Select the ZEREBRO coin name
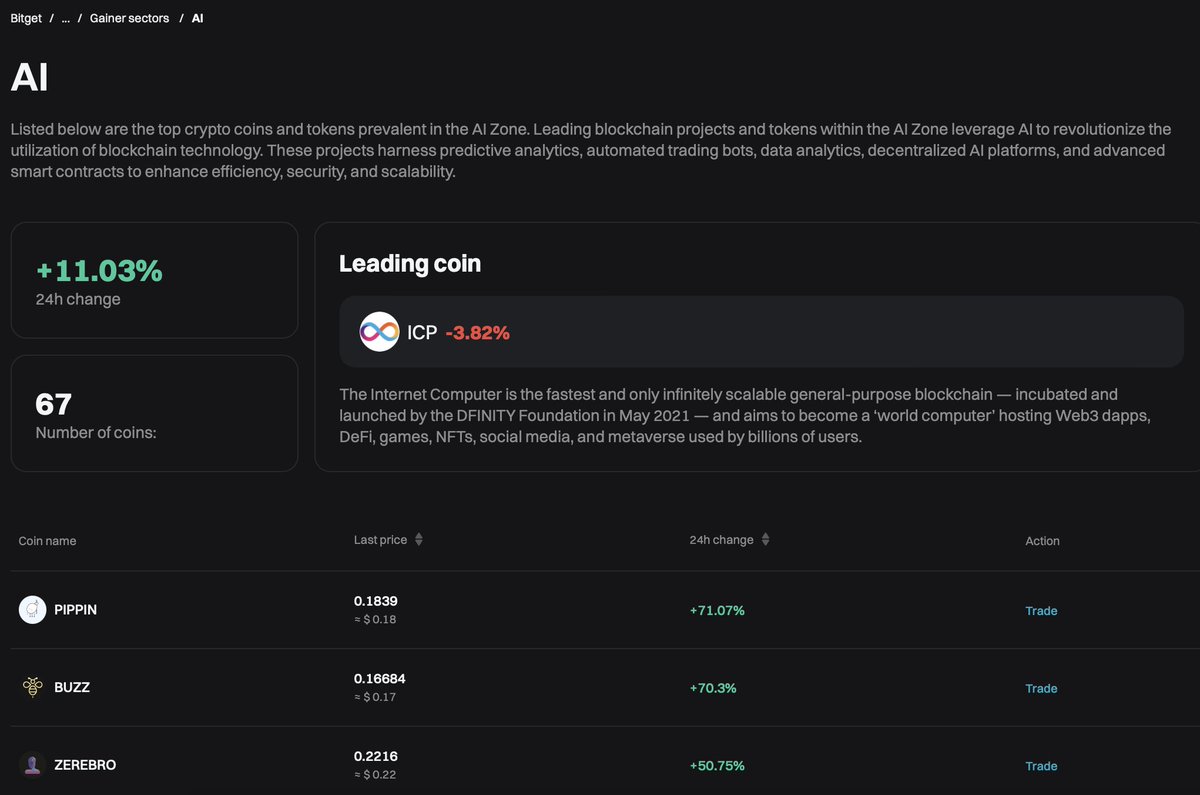This screenshot has height=795, width=1200. (x=85, y=765)
